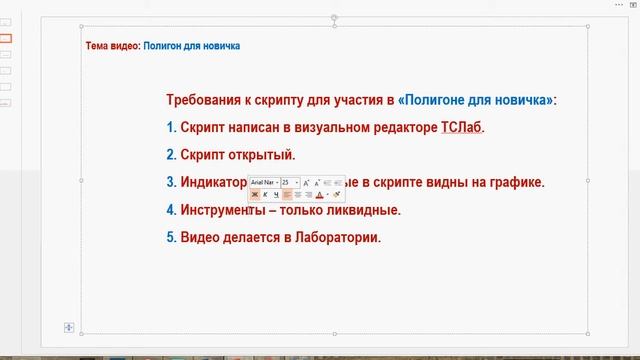Image resolution: width=640 pixels, height=360 pixels.
Task: Open the font color dropdown arrow
Action: coord(327,195)
